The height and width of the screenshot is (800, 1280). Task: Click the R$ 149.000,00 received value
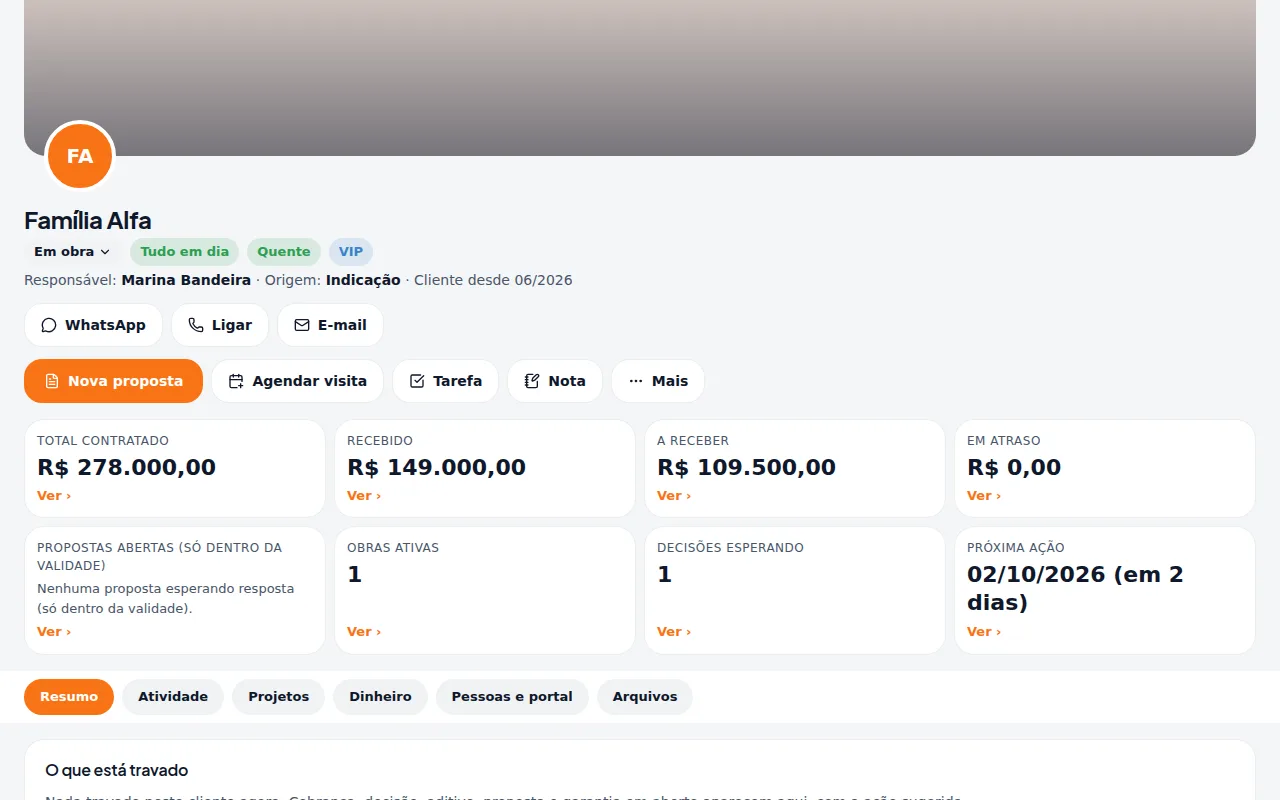click(x=437, y=467)
